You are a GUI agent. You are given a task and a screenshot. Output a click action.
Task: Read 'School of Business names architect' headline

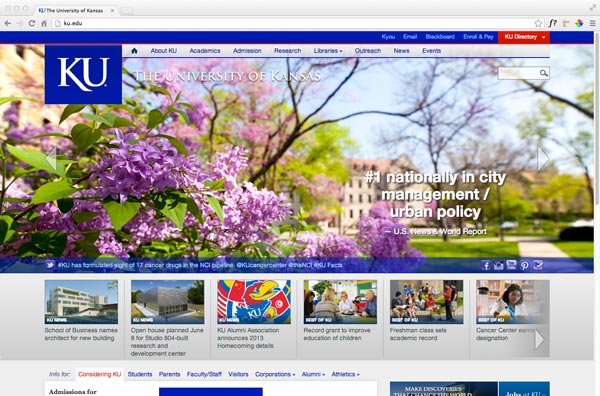[81, 334]
